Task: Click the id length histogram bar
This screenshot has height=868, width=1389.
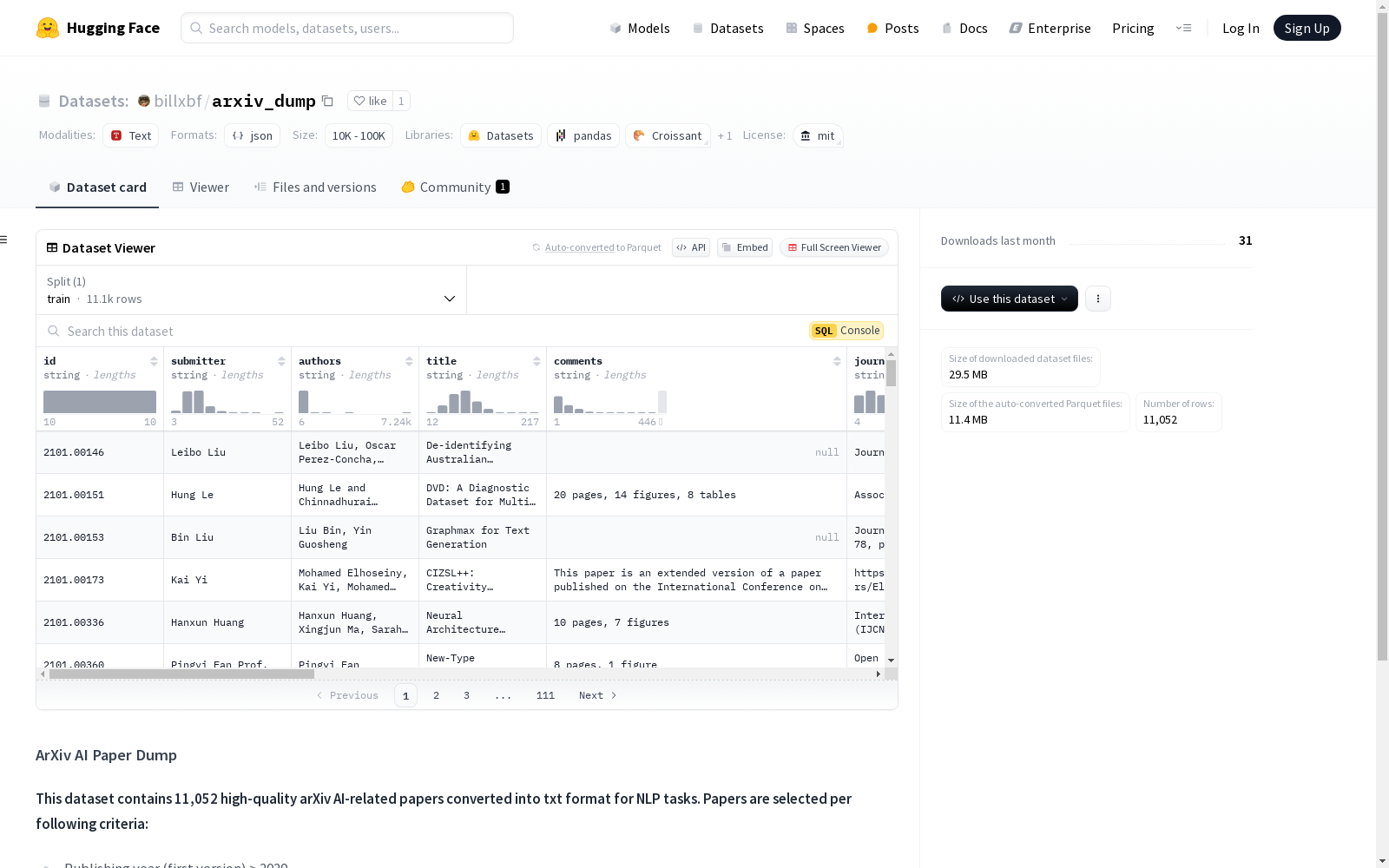Action: pos(100,402)
